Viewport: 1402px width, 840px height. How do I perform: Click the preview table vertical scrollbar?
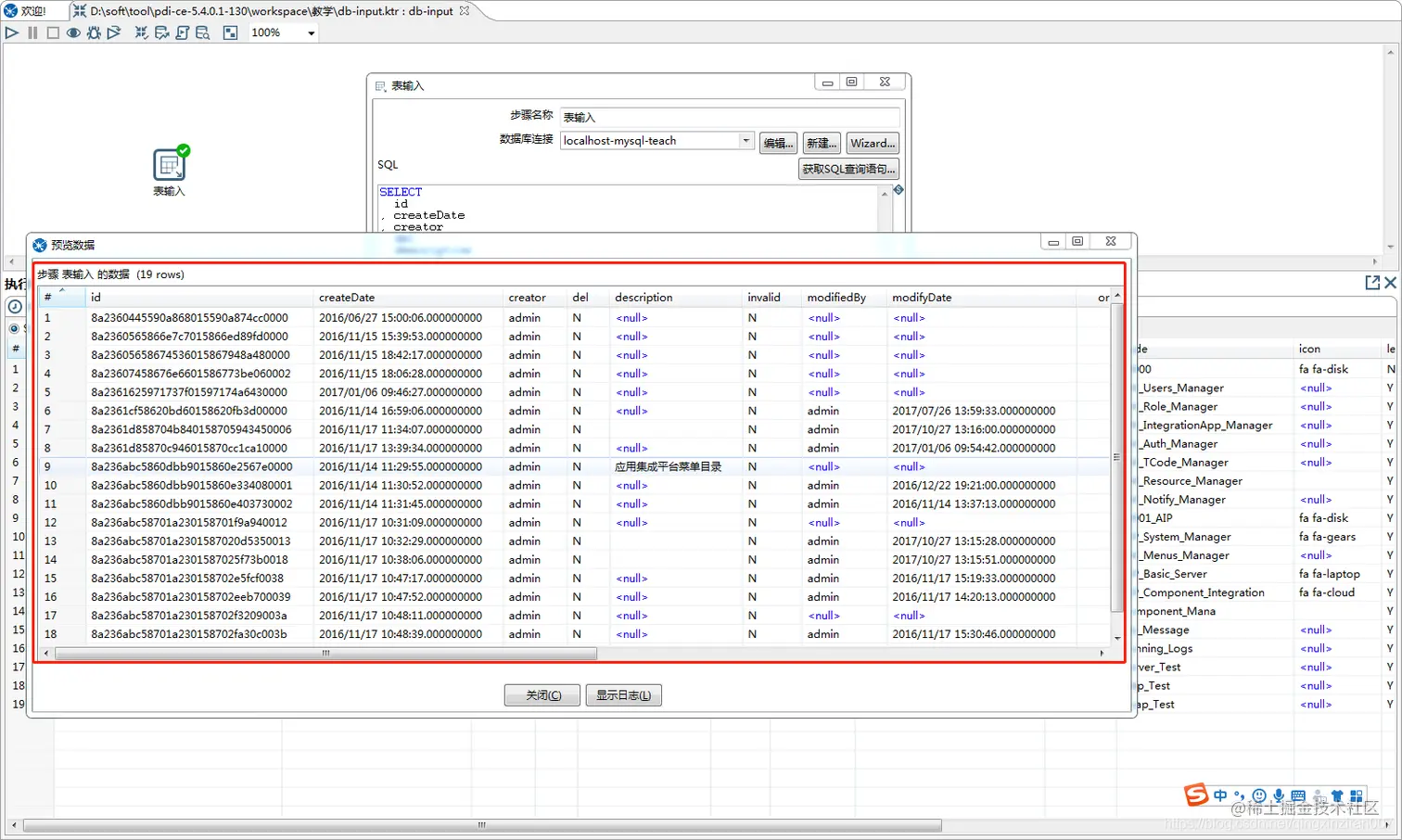click(1116, 457)
